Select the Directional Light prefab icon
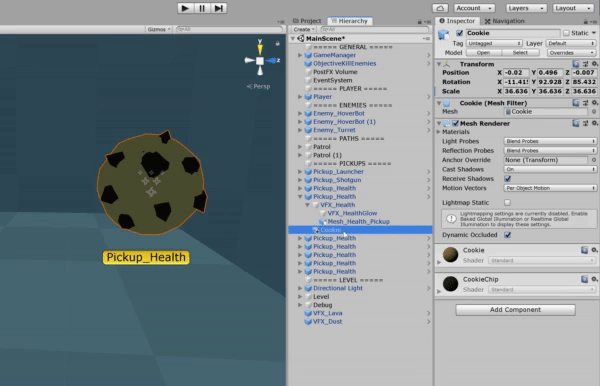This screenshot has height=386, width=600. 308,288
